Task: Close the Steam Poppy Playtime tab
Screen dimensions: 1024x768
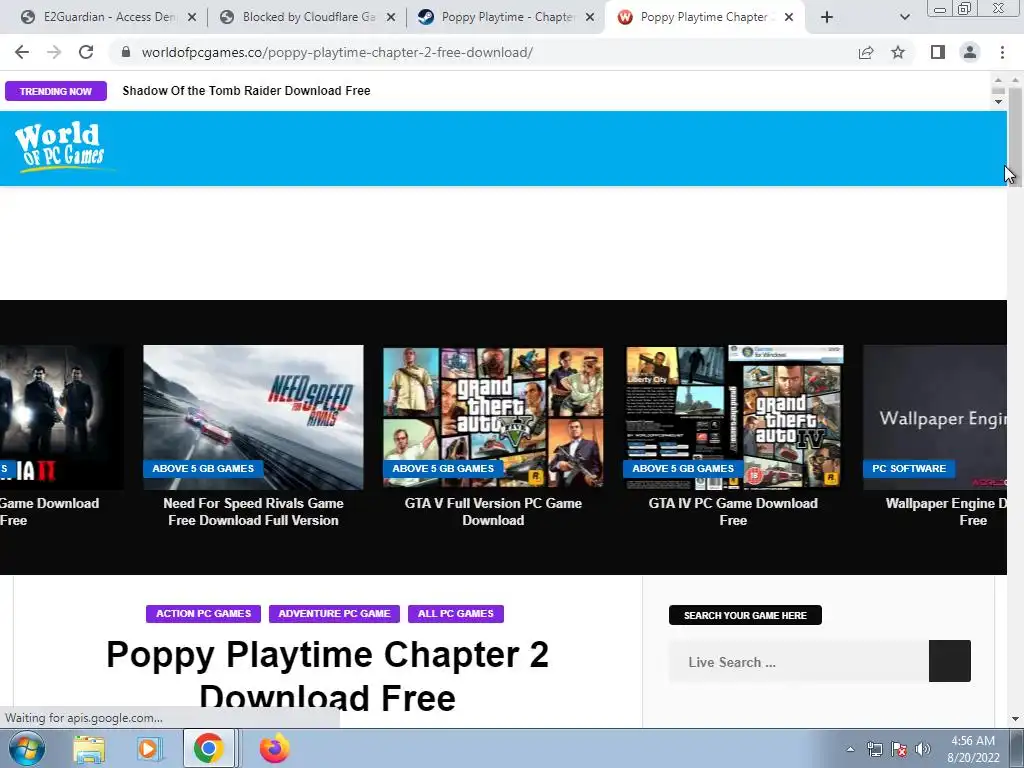Action: tap(590, 18)
